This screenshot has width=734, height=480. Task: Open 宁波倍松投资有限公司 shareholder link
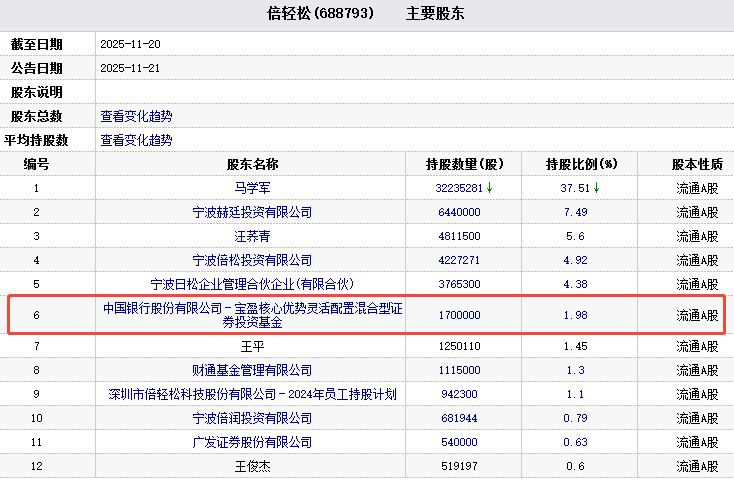tap(252, 260)
